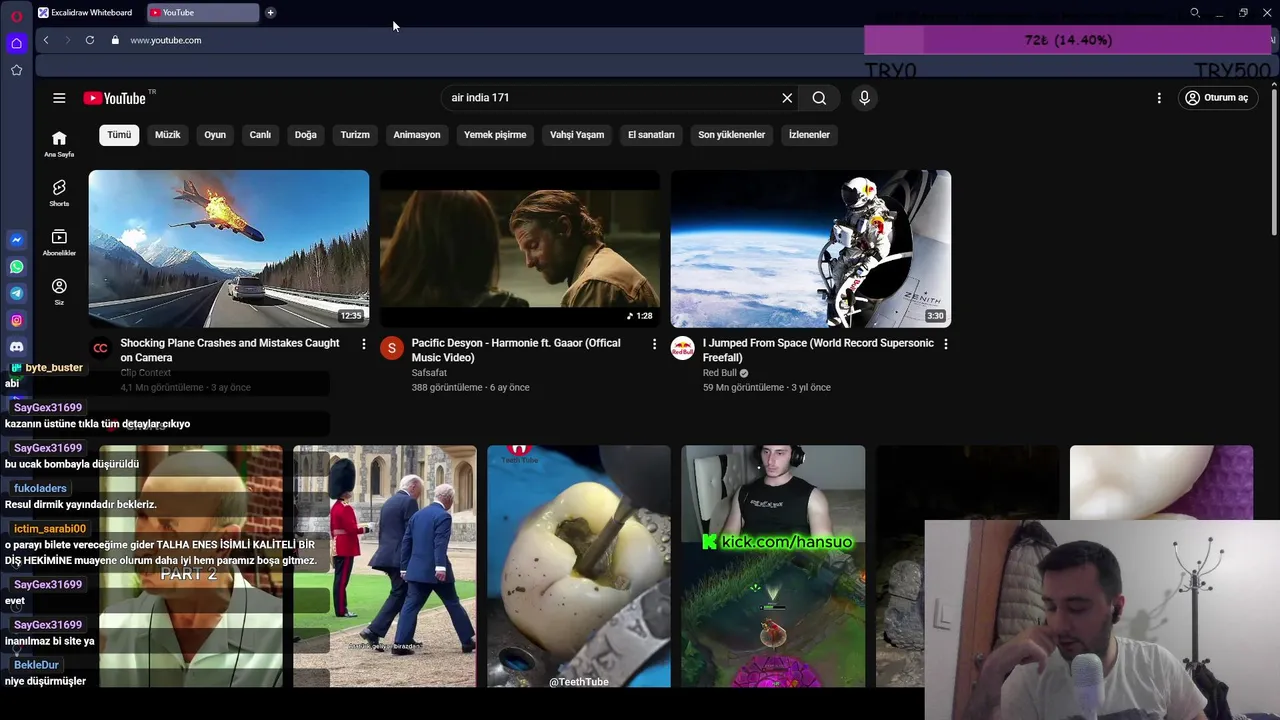Open the PART 2 Short thumbnail
Screen dimensions: 1280x720
(191, 566)
